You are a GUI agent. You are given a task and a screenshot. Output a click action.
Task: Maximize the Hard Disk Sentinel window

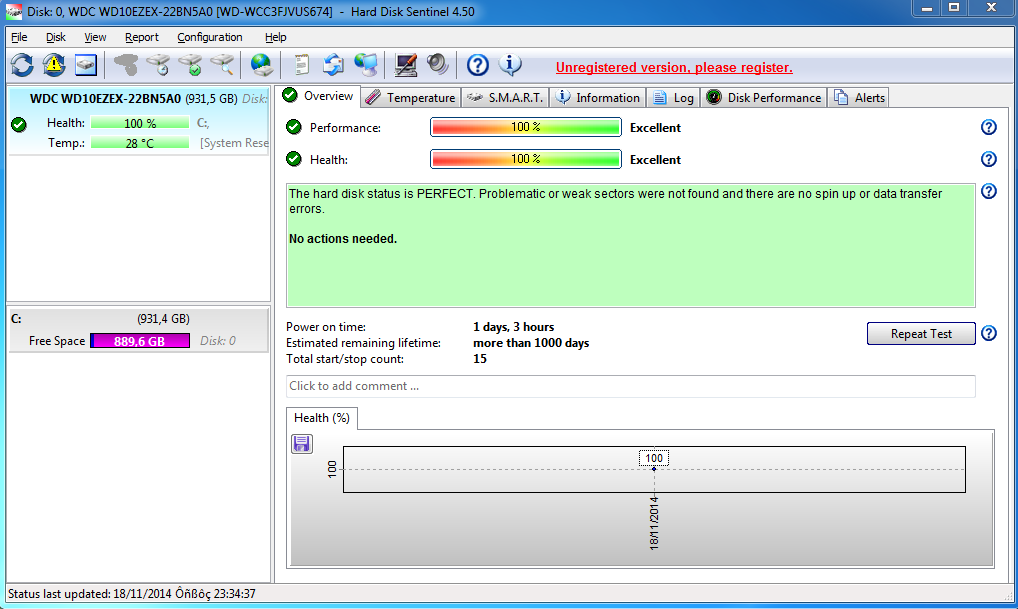(954, 8)
